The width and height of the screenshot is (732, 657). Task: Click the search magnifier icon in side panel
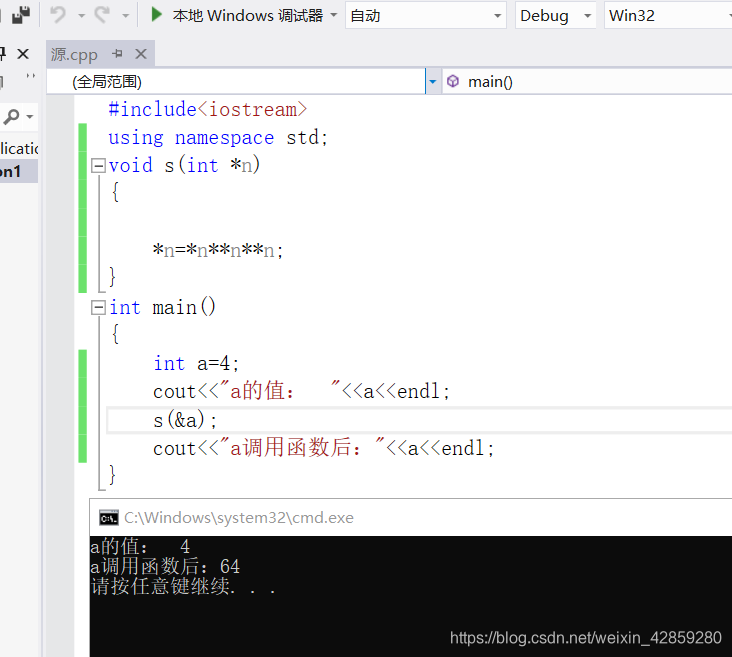pyautogui.click(x=11, y=116)
